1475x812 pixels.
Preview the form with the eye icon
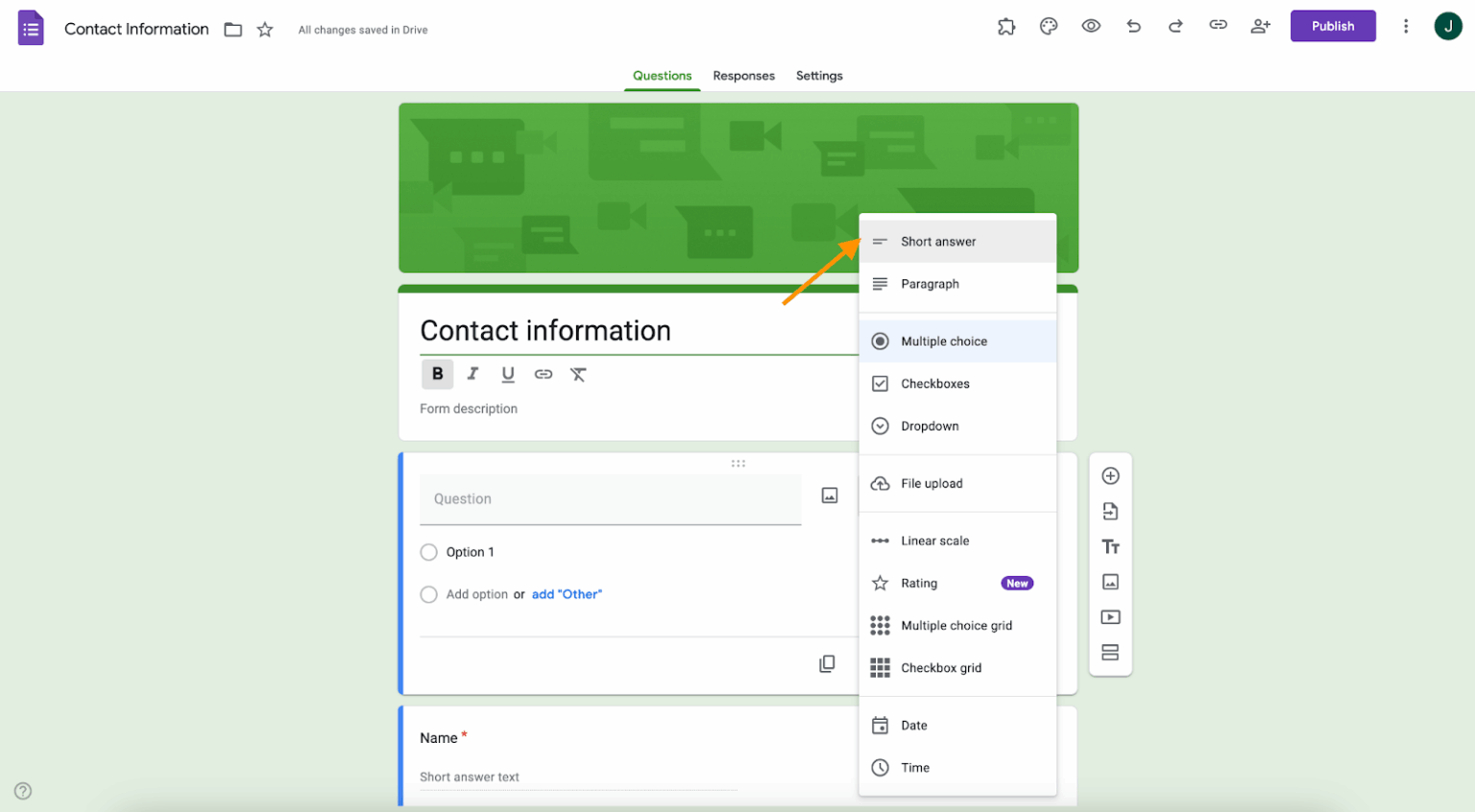(x=1091, y=26)
